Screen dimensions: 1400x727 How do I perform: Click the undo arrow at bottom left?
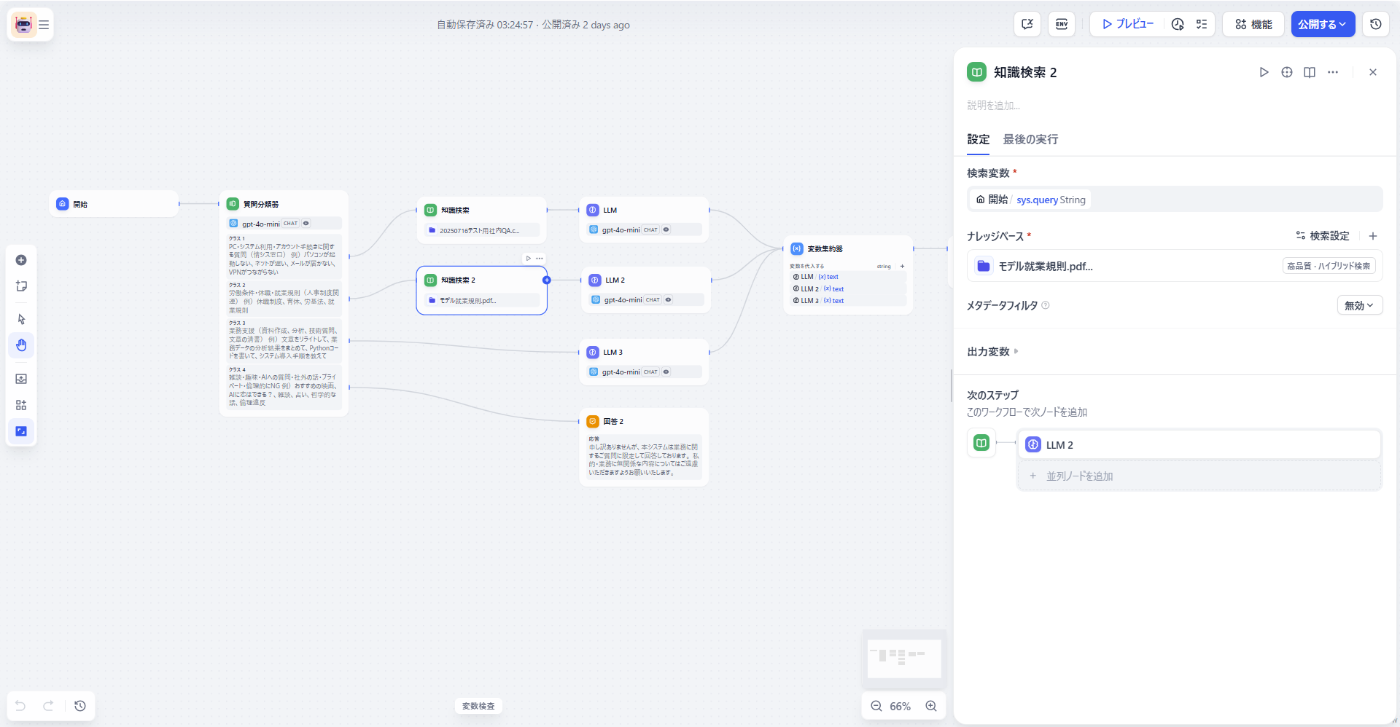click(21, 706)
